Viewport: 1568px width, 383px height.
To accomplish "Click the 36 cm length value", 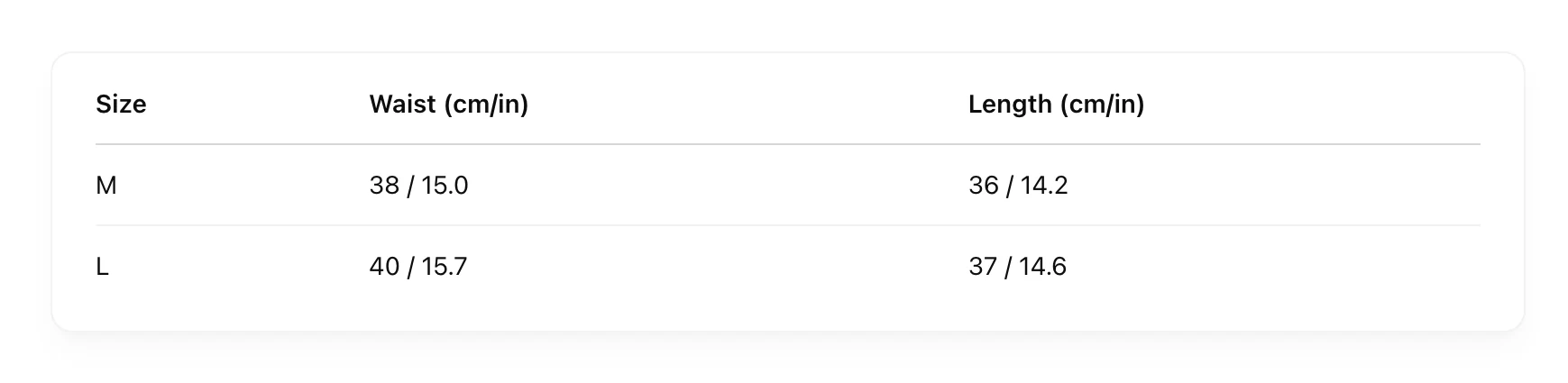I will (x=983, y=186).
